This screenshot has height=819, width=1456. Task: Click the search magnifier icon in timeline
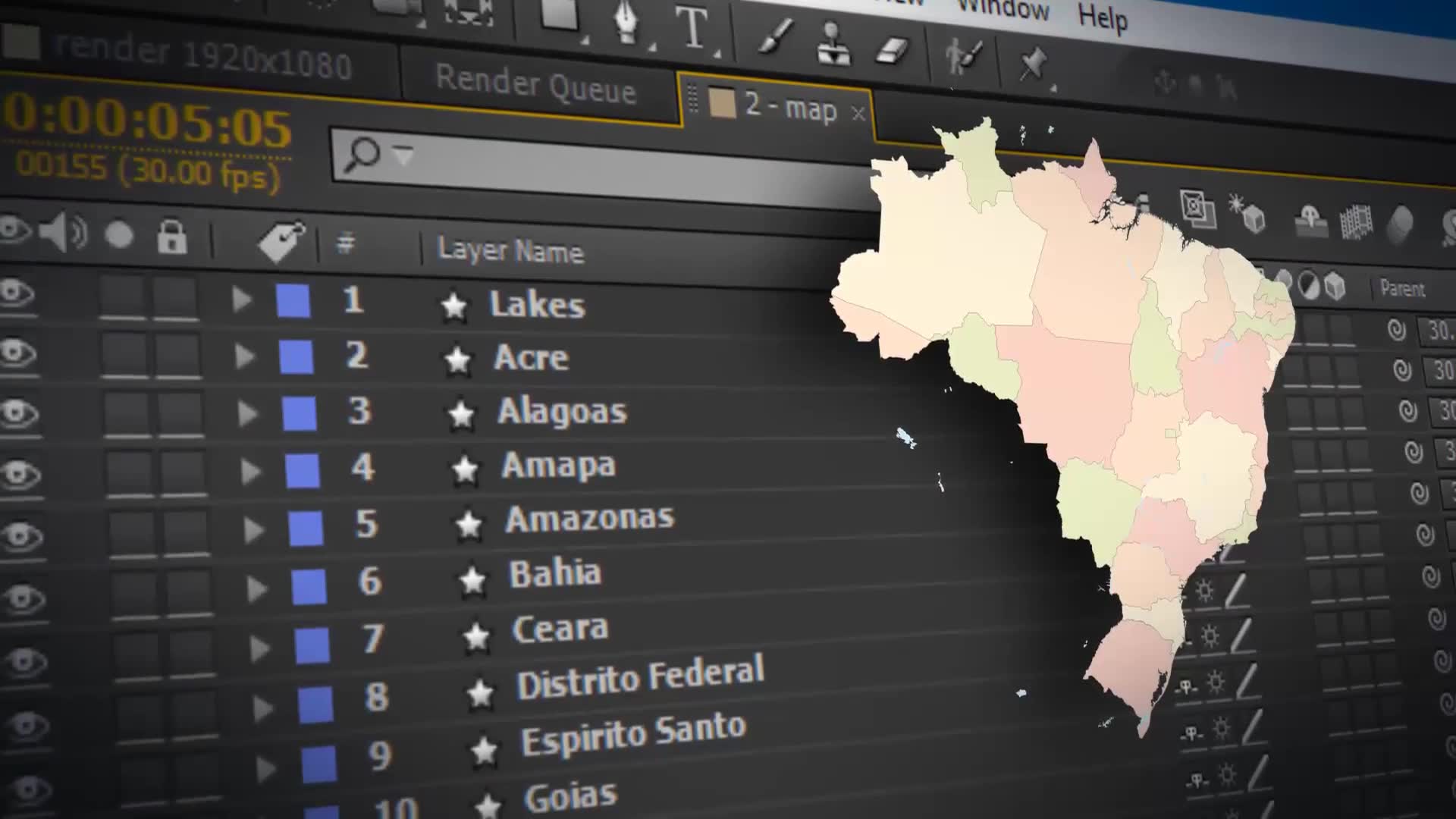(361, 154)
